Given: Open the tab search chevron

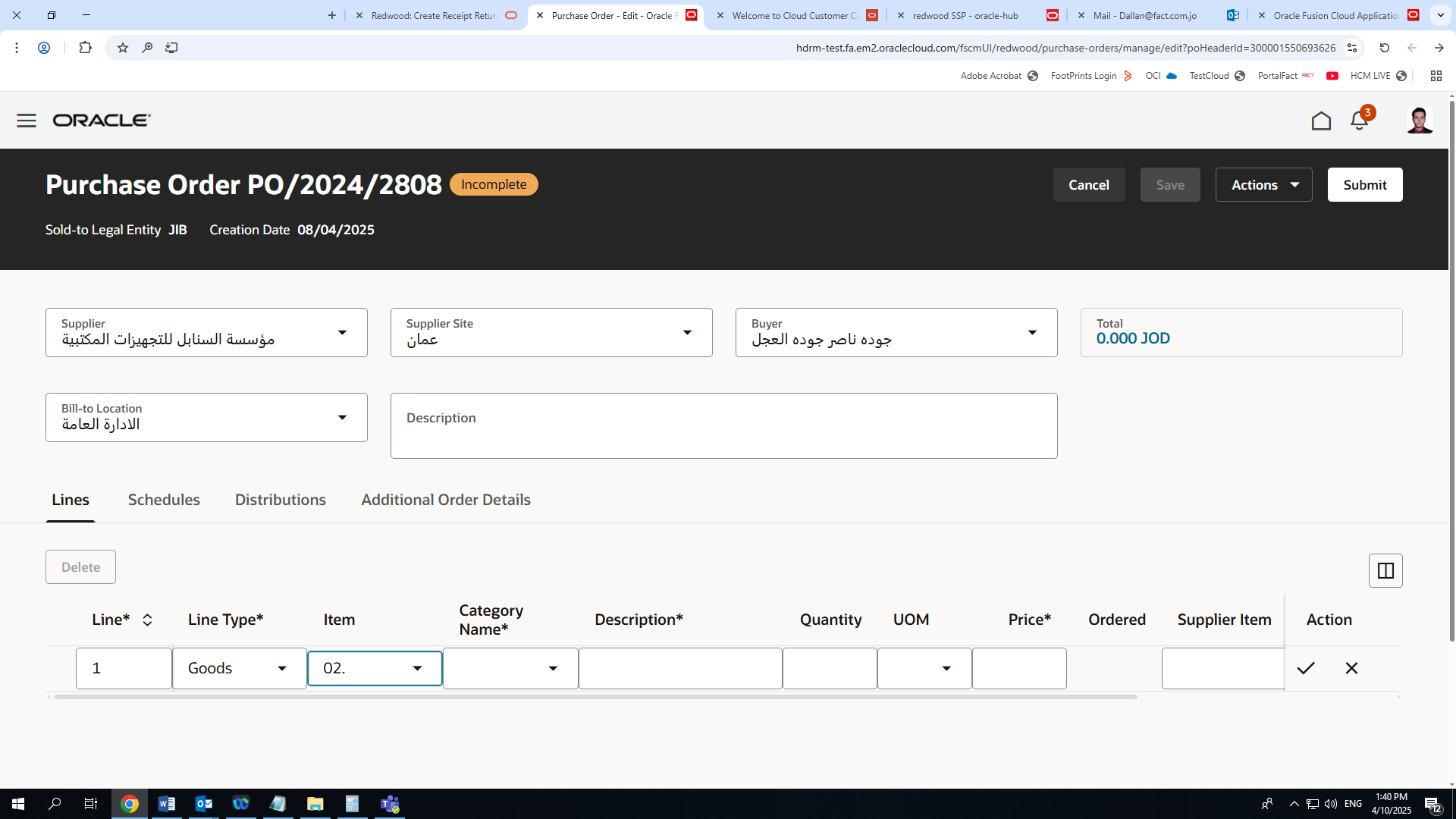Looking at the screenshot, I should coord(1441,15).
